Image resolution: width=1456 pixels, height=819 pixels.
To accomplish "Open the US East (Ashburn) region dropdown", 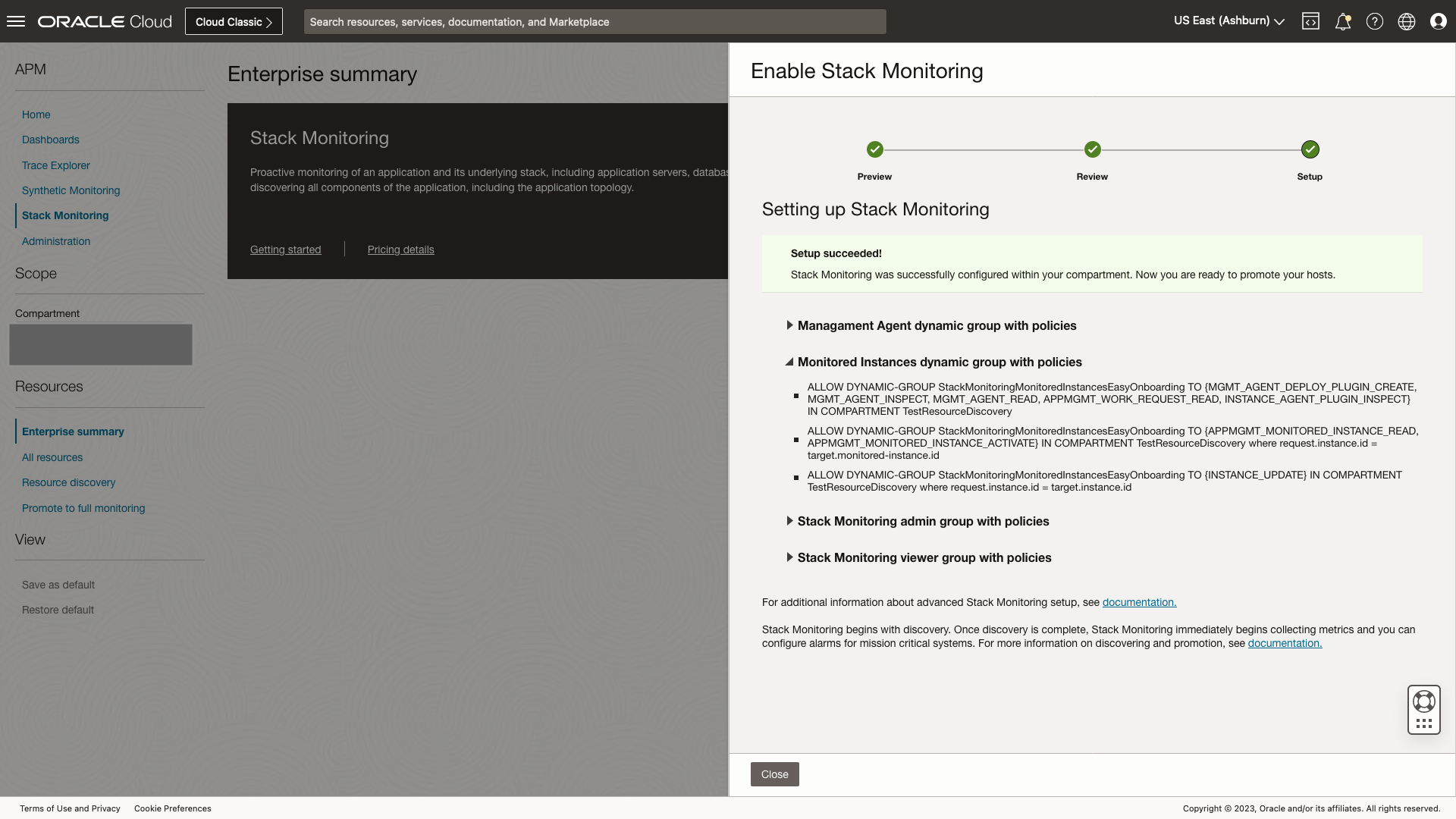I will click(1228, 20).
